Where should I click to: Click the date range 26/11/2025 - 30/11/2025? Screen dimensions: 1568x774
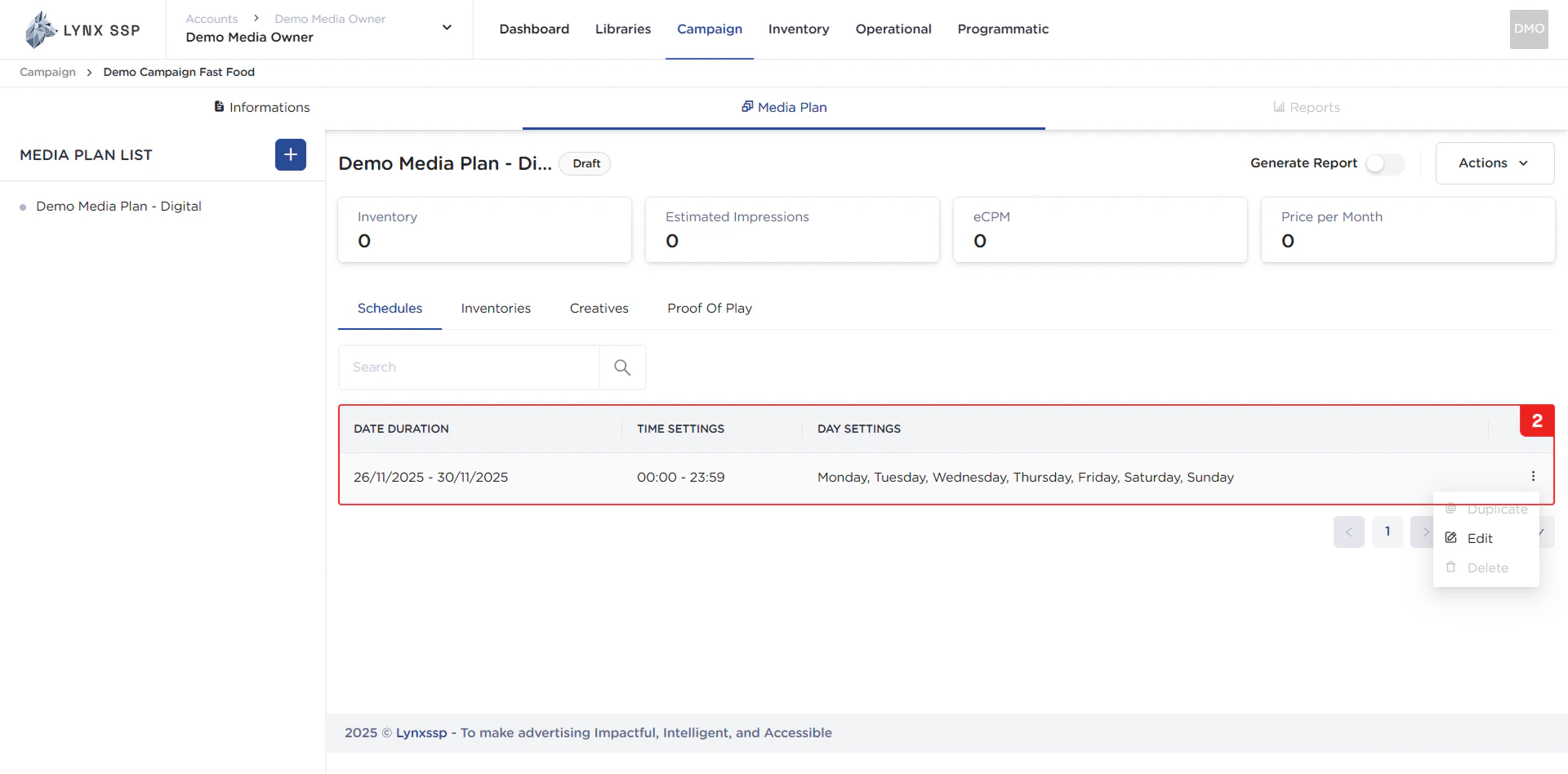point(430,477)
